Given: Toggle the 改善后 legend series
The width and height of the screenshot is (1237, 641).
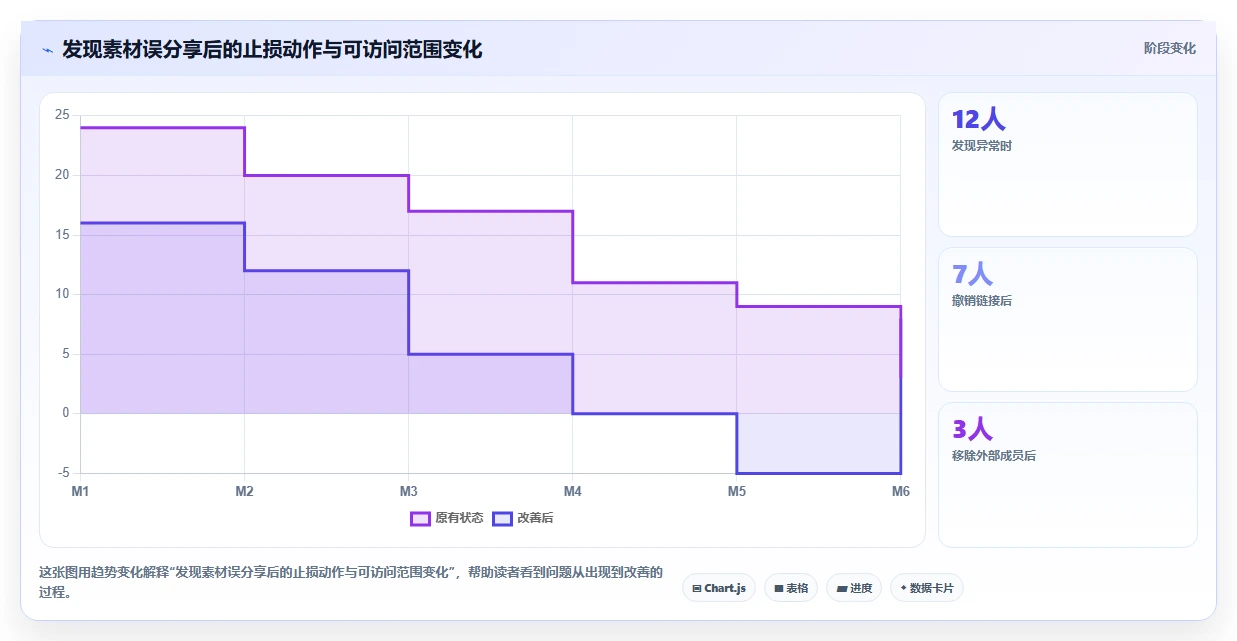Looking at the screenshot, I should point(523,518).
